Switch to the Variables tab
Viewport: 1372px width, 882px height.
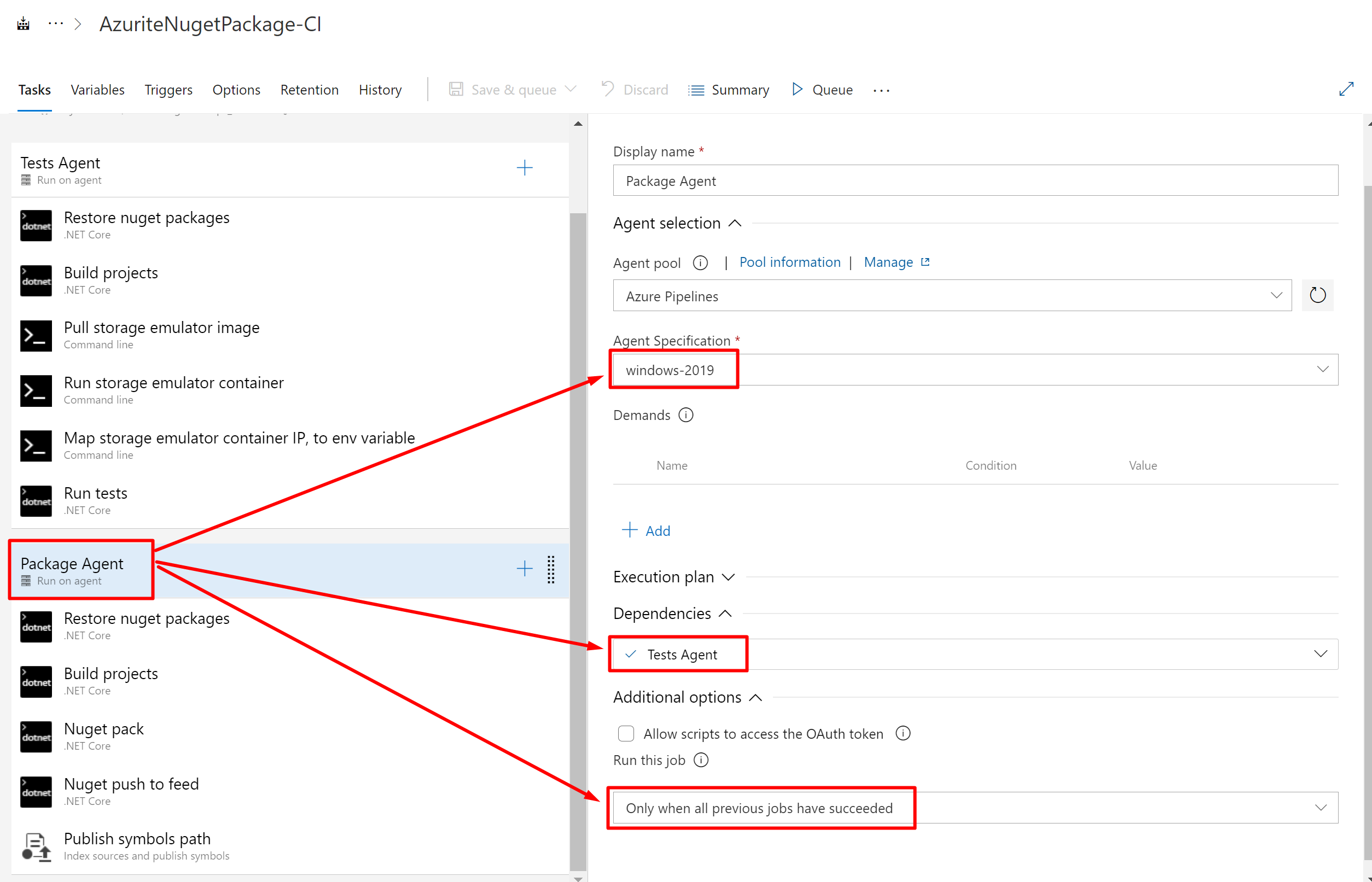coord(97,90)
